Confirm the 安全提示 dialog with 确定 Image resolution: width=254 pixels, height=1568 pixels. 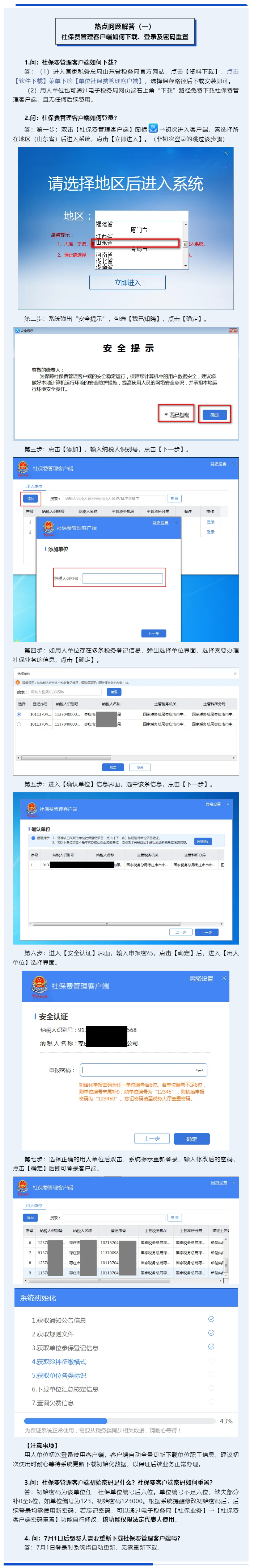point(215,415)
